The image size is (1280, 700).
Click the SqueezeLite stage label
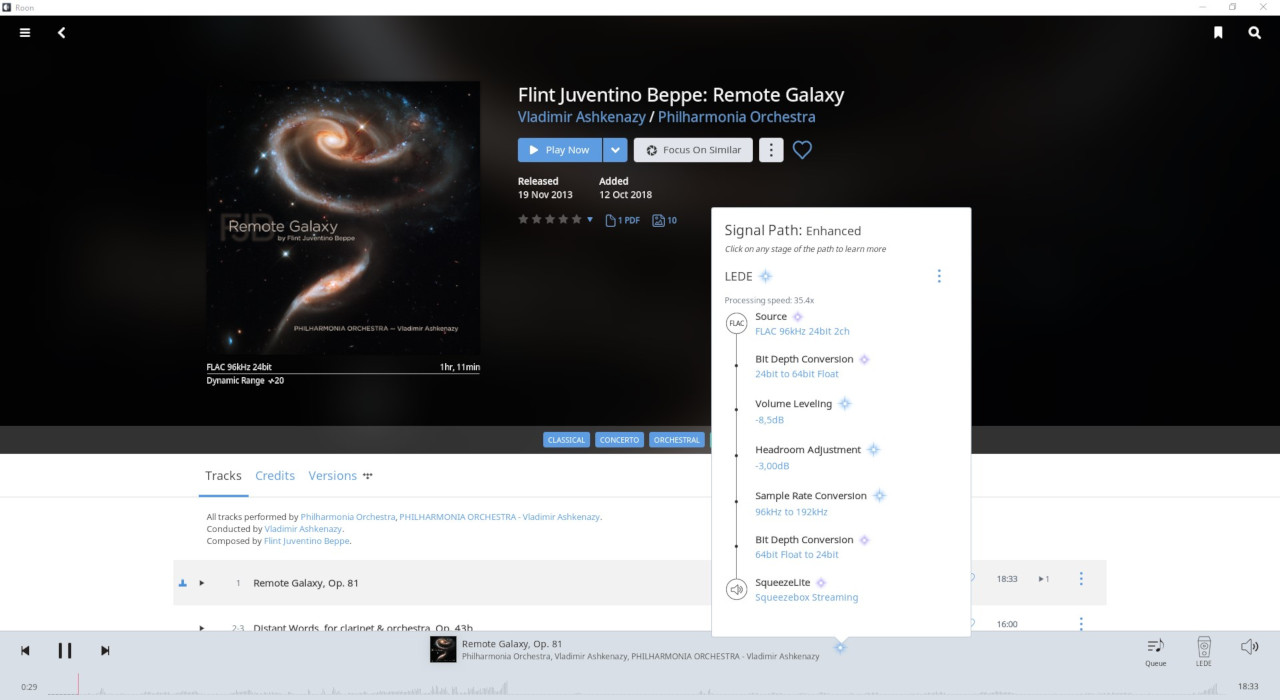(x=783, y=582)
